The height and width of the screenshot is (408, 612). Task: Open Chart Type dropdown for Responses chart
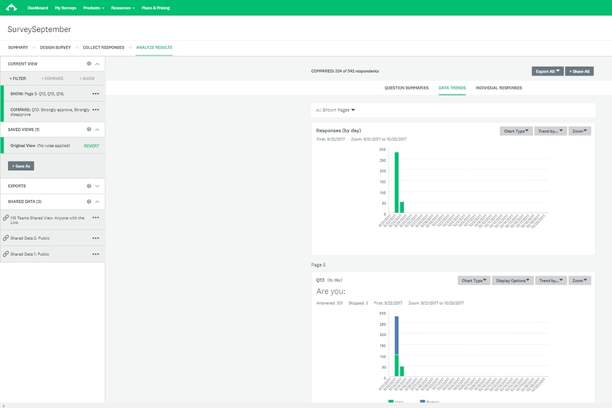(516, 131)
